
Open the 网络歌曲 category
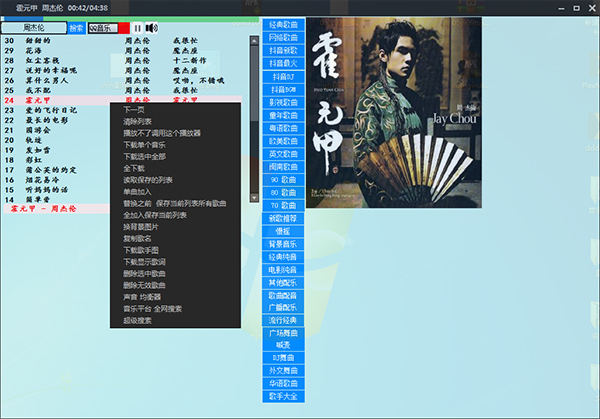(283, 37)
